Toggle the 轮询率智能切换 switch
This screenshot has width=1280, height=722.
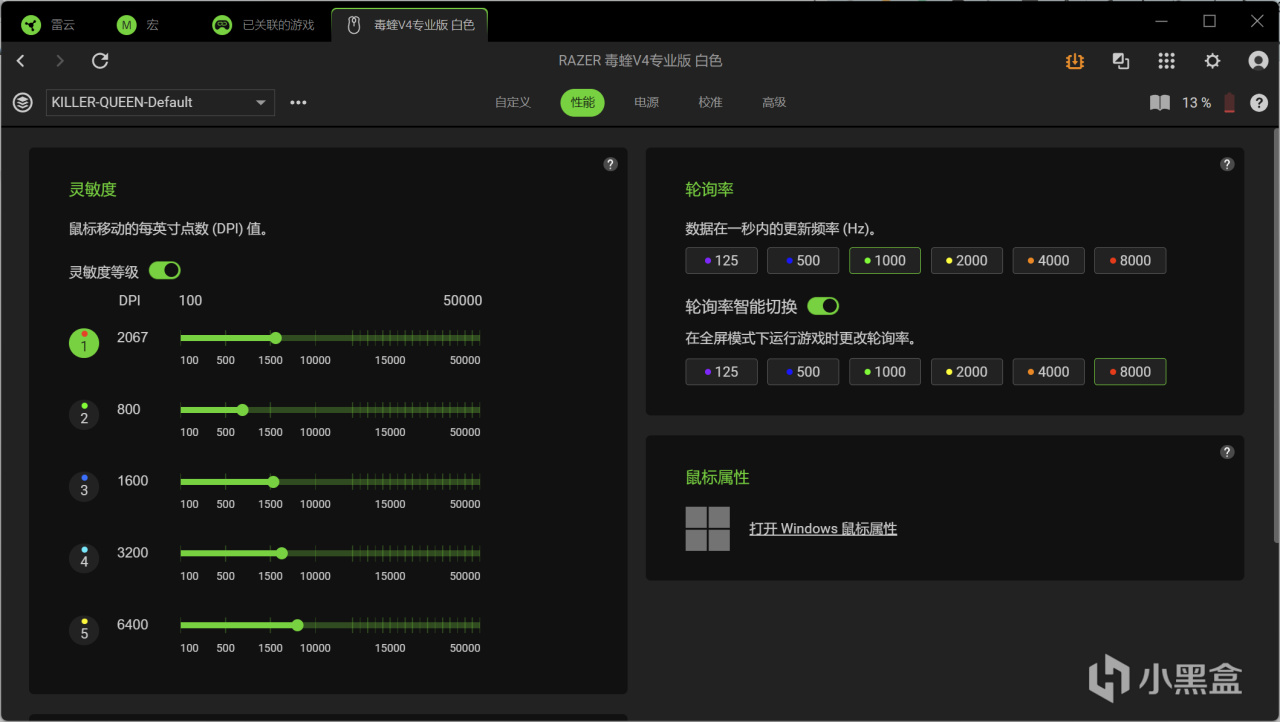(823, 306)
